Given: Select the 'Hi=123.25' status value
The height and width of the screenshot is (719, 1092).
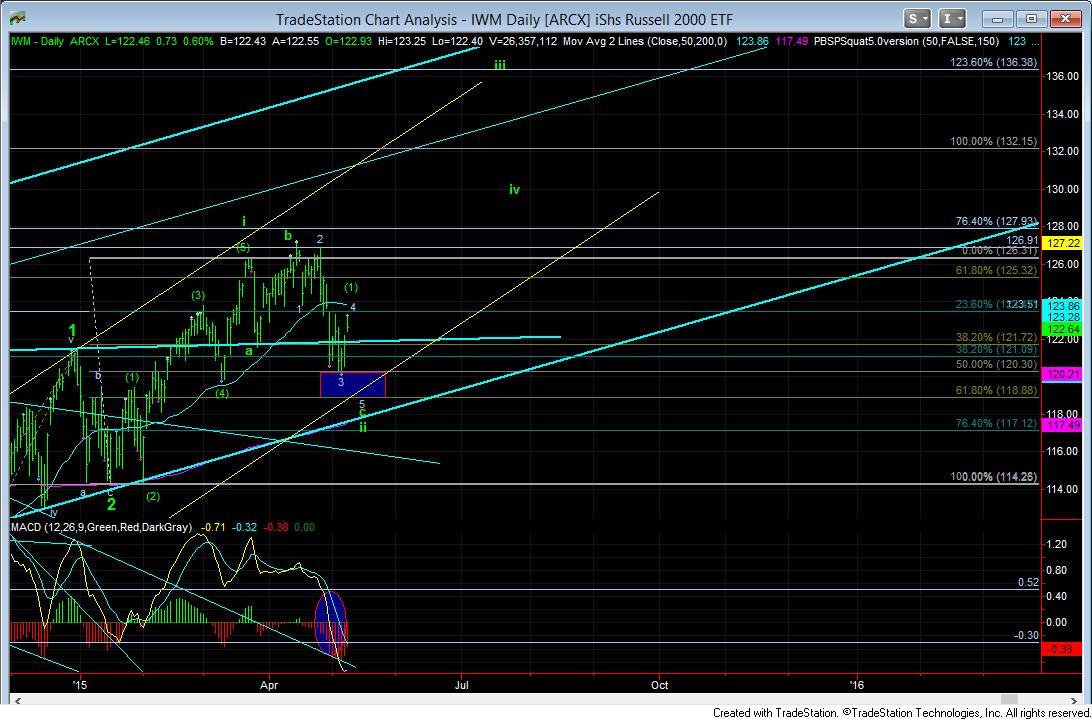Looking at the screenshot, I should point(402,42).
